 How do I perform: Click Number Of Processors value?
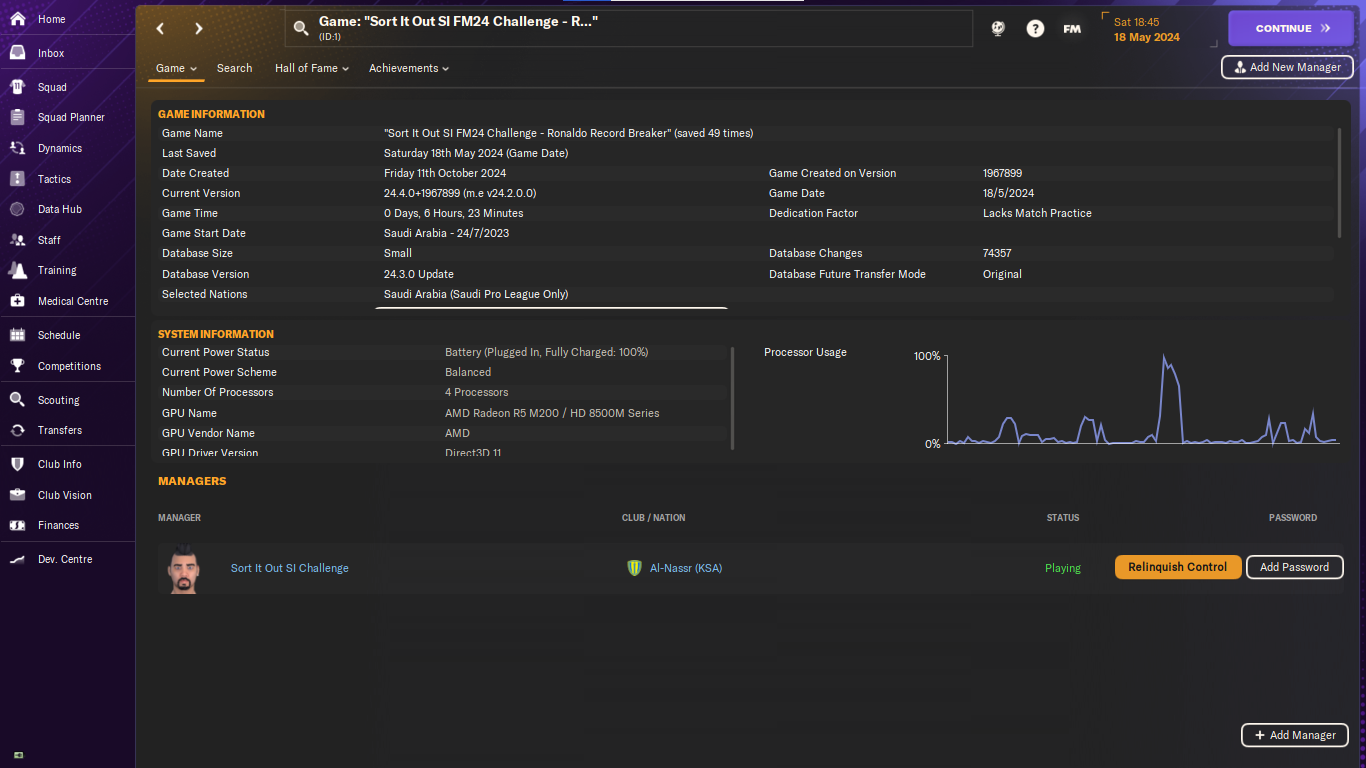coord(477,392)
